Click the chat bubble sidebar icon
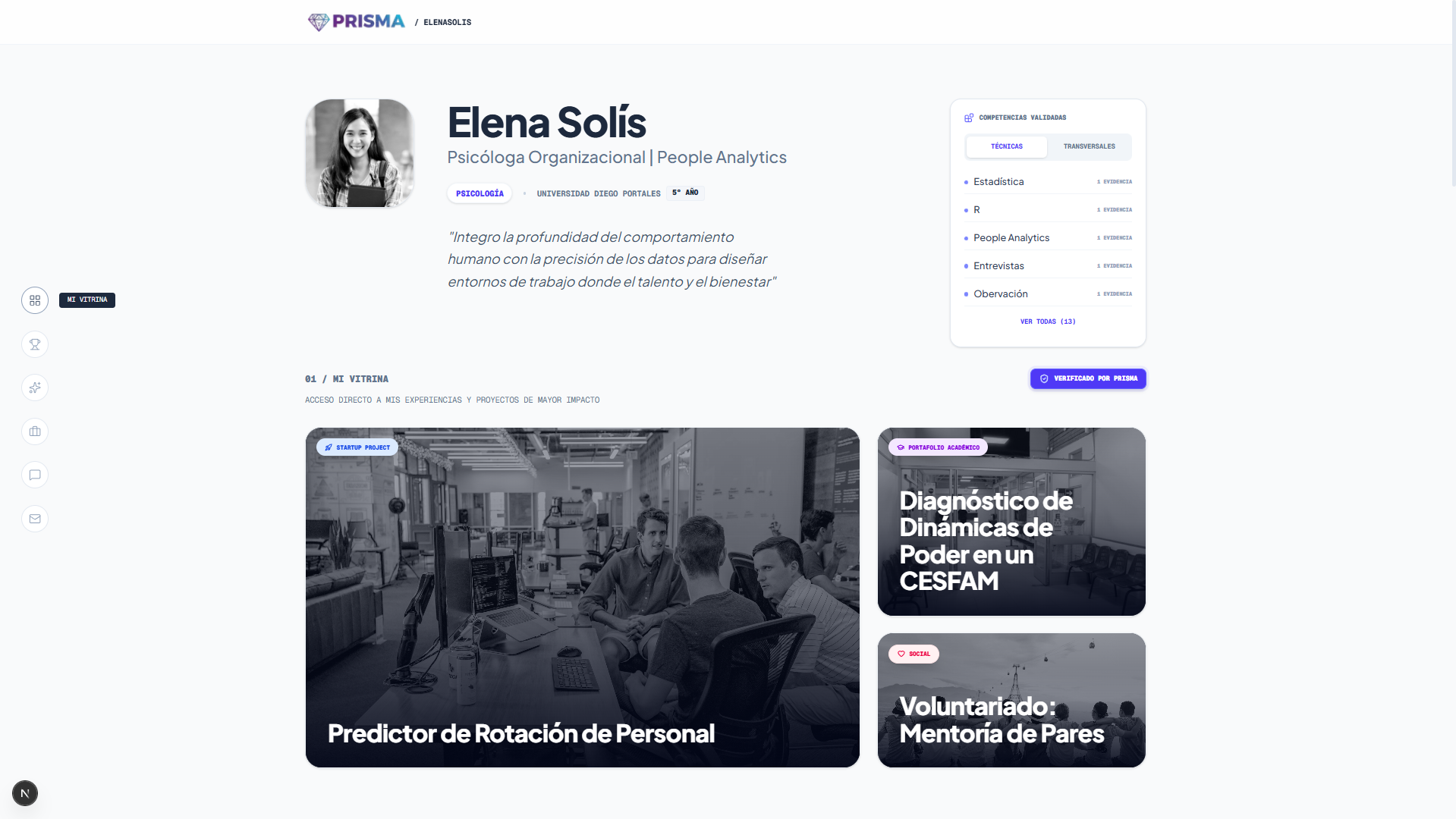 coord(35,475)
